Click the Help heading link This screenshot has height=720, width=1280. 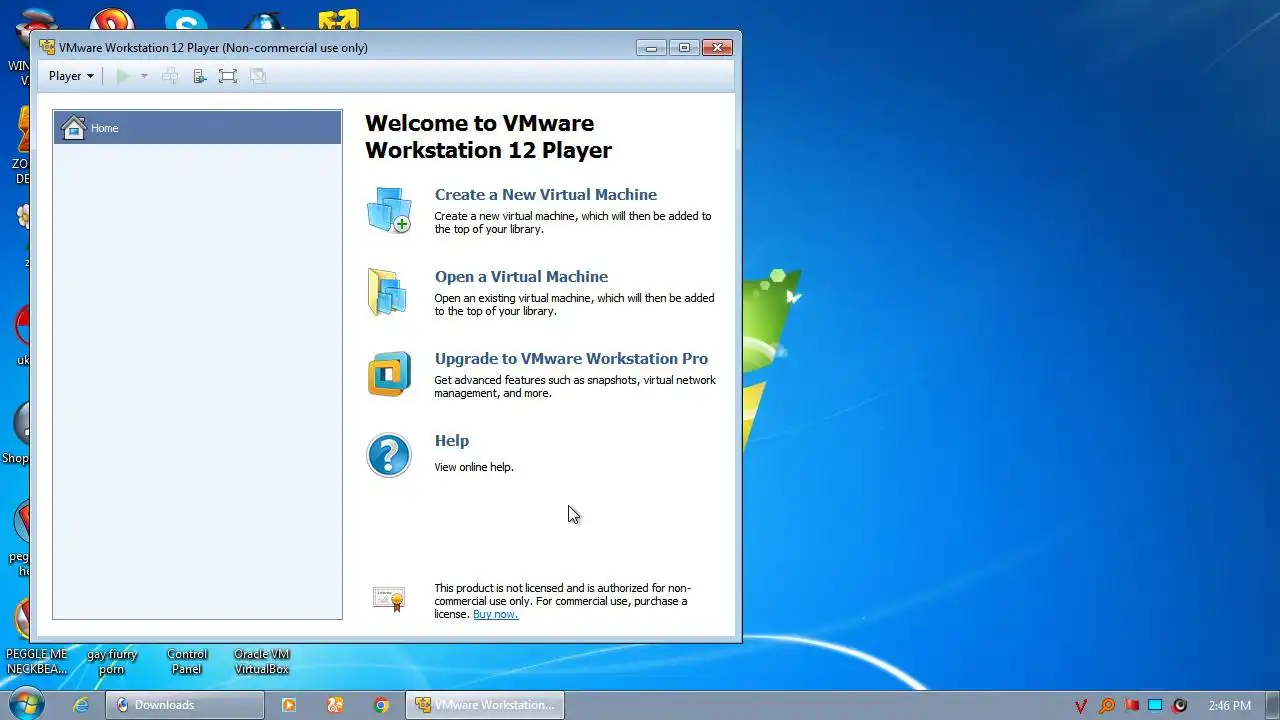point(452,440)
